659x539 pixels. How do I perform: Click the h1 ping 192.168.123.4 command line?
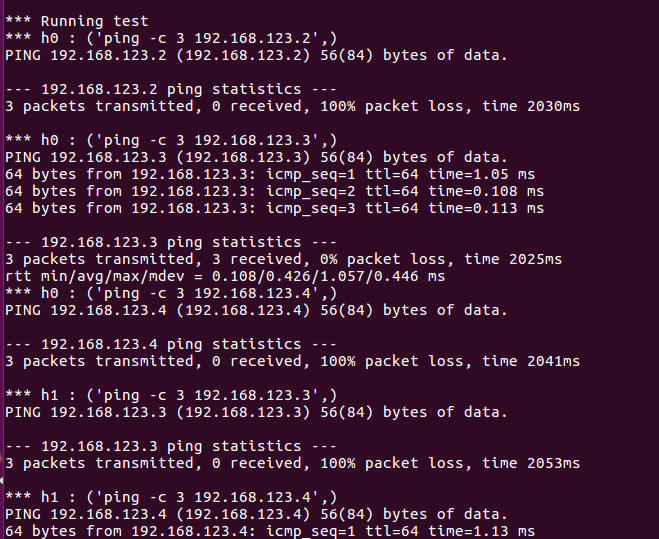pos(171,497)
